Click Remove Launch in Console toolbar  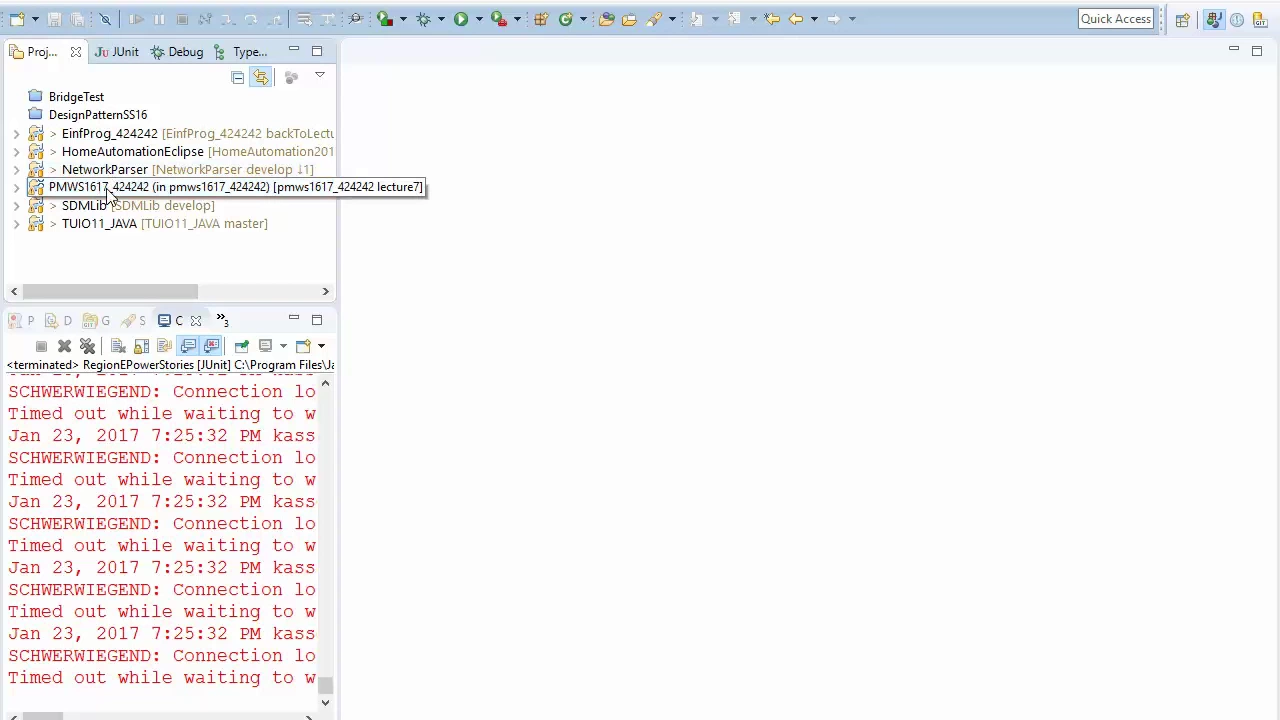pyautogui.click(x=64, y=346)
